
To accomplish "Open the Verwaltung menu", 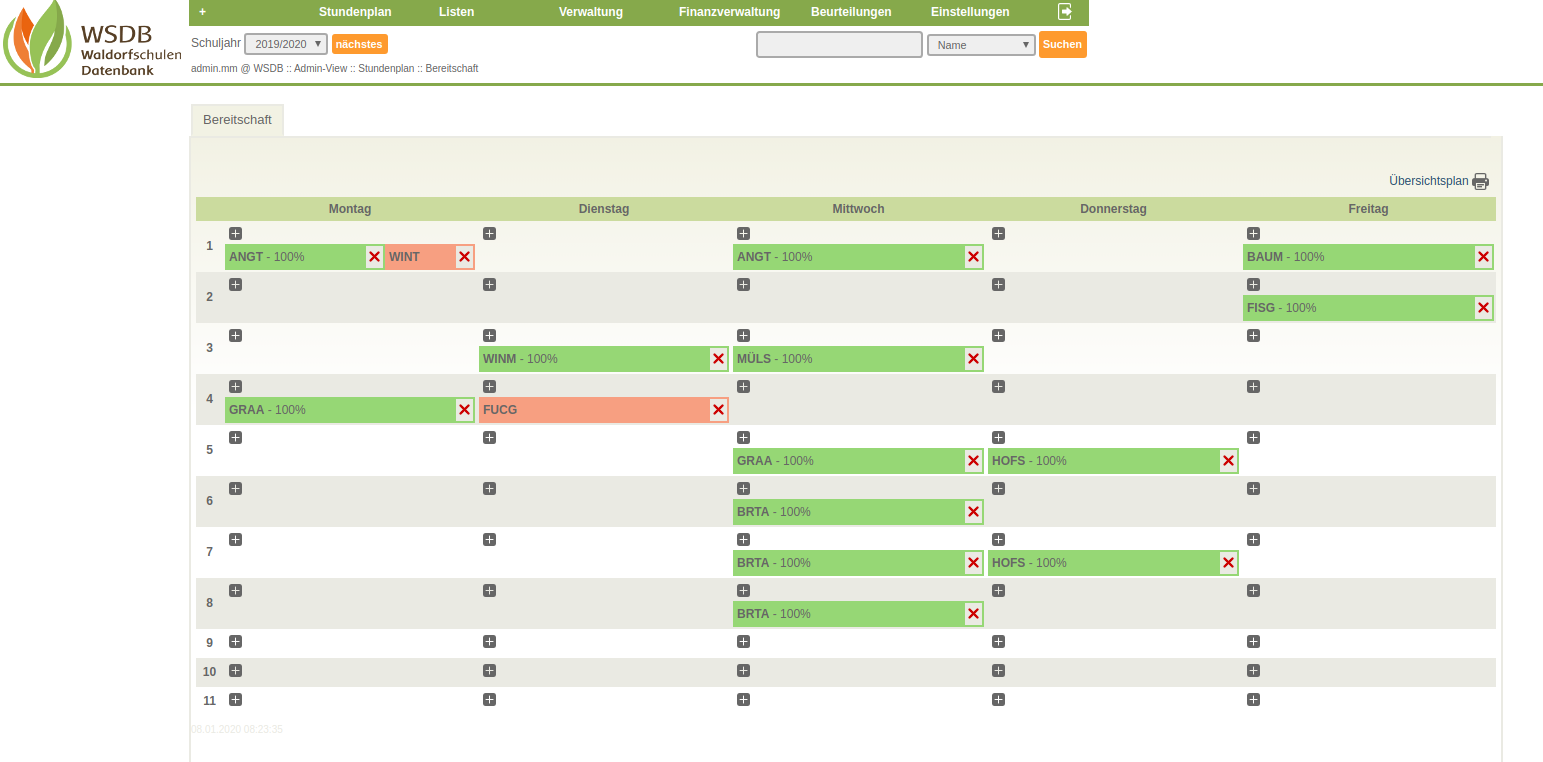I will point(591,12).
